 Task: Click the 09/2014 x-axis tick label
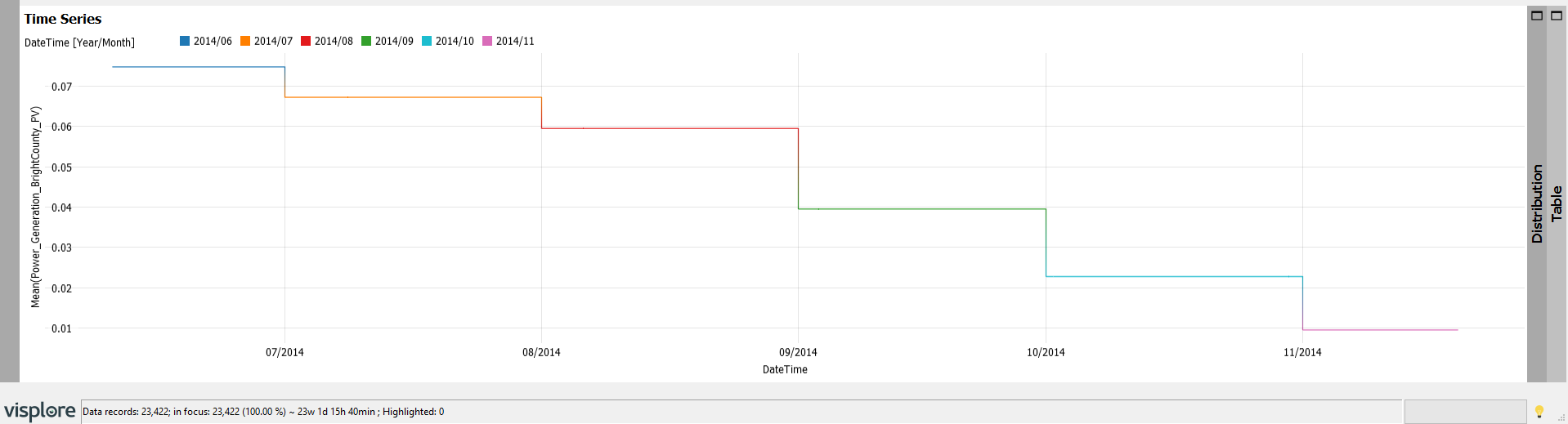pos(798,352)
